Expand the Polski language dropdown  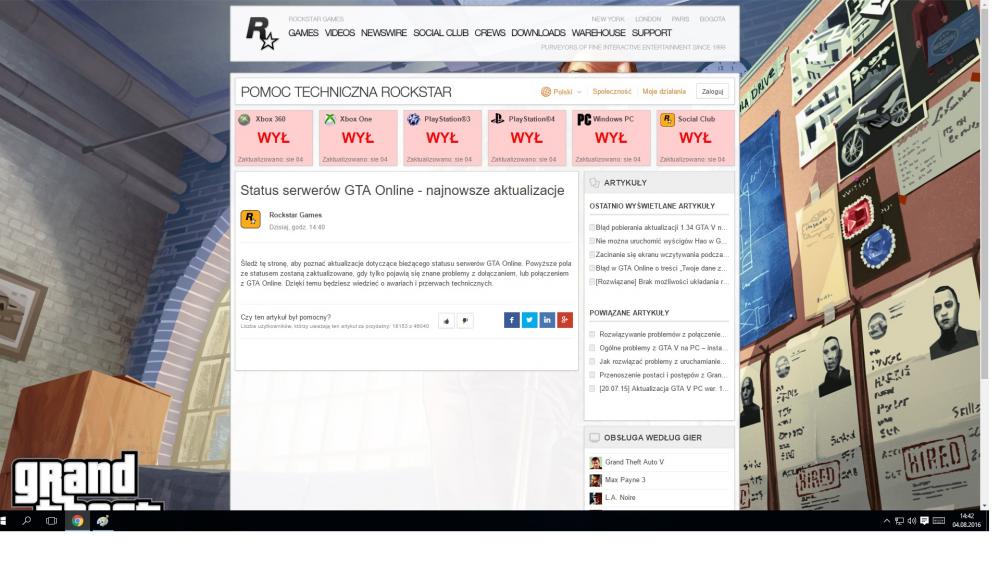click(x=562, y=92)
